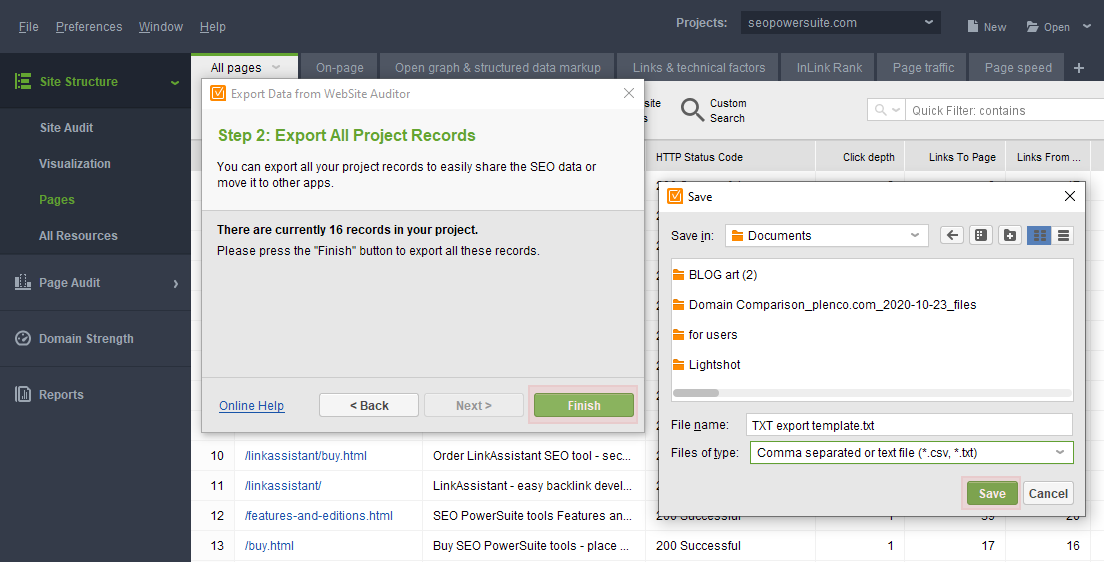Select Pages in sidebar
The height and width of the screenshot is (562, 1104).
(x=57, y=199)
